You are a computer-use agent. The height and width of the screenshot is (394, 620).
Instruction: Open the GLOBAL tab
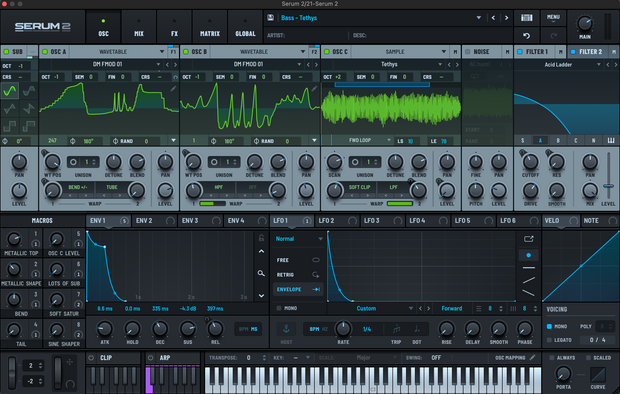245,27
